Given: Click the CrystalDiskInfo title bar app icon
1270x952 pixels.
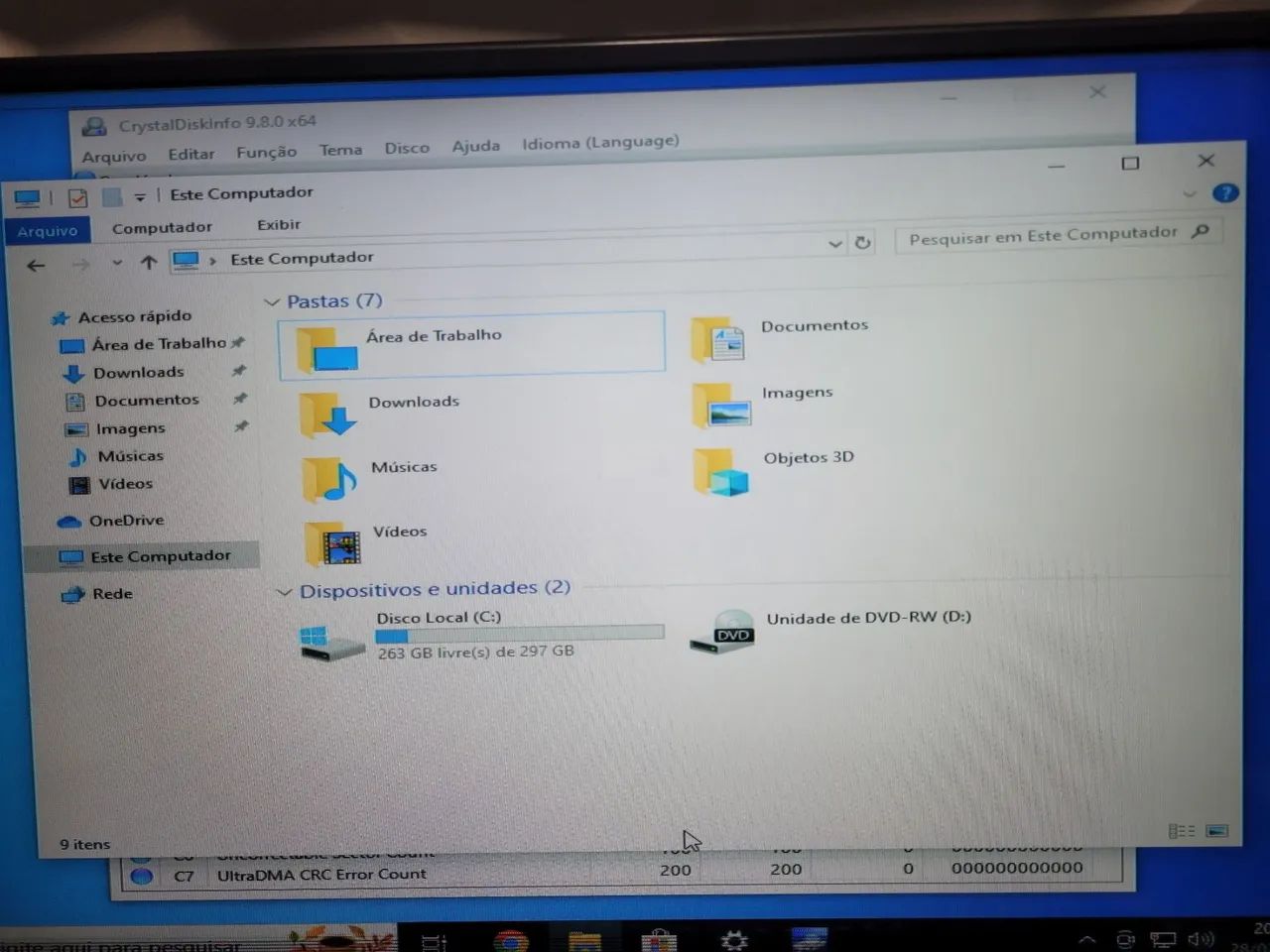Looking at the screenshot, I should click(x=94, y=126).
